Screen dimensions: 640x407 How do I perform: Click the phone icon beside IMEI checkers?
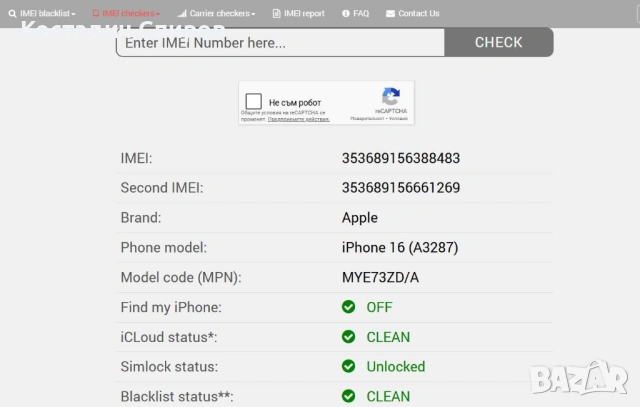click(96, 13)
